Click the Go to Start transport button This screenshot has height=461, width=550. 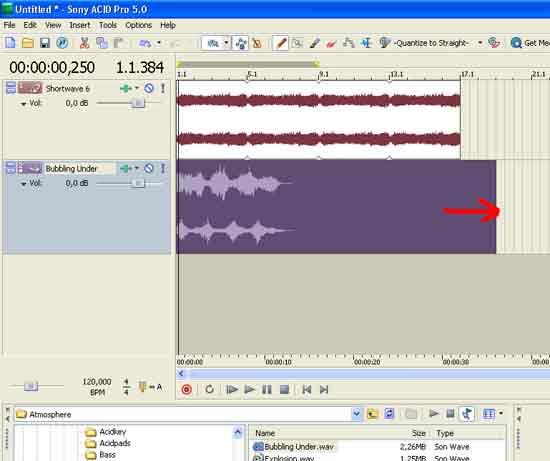click(x=307, y=389)
